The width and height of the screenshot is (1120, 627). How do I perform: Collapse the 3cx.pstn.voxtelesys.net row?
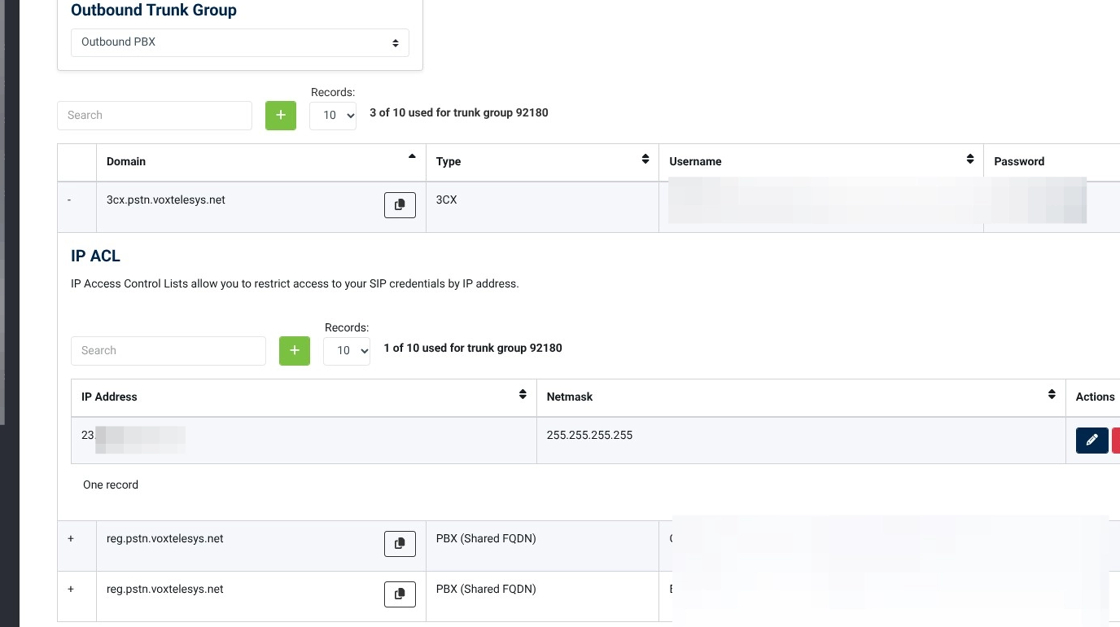70,200
